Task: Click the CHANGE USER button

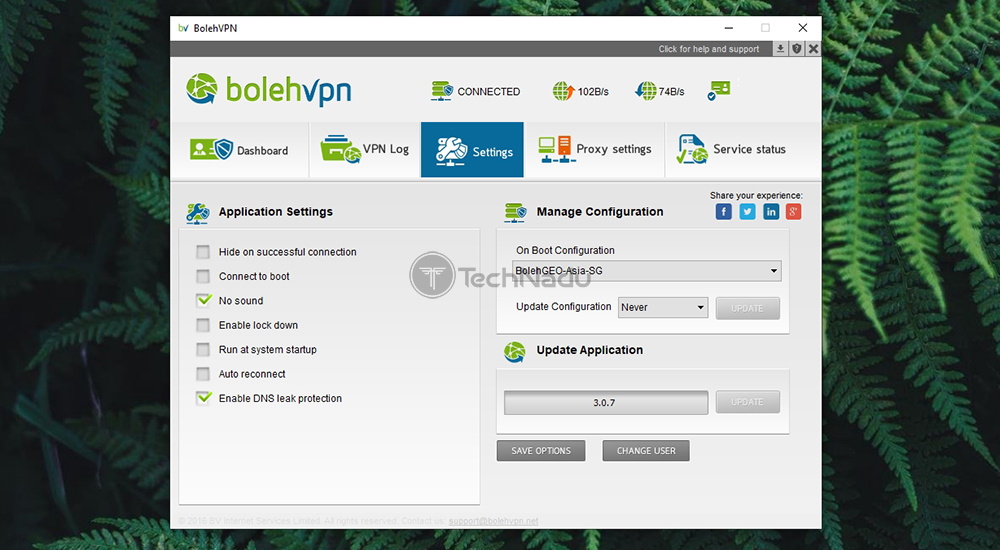Action: (646, 450)
